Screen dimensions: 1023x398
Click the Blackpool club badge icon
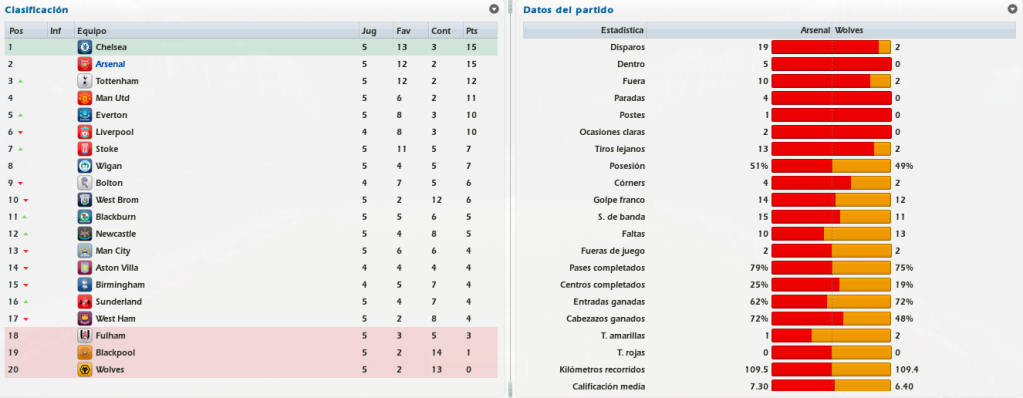click(84, 352)
